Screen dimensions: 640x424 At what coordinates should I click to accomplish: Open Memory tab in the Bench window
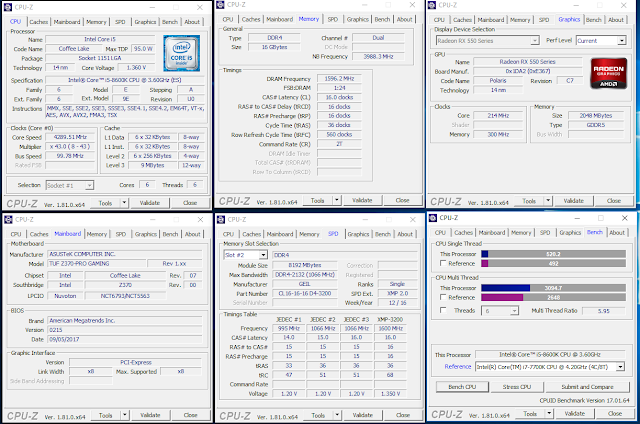click(x=521, y=233)
